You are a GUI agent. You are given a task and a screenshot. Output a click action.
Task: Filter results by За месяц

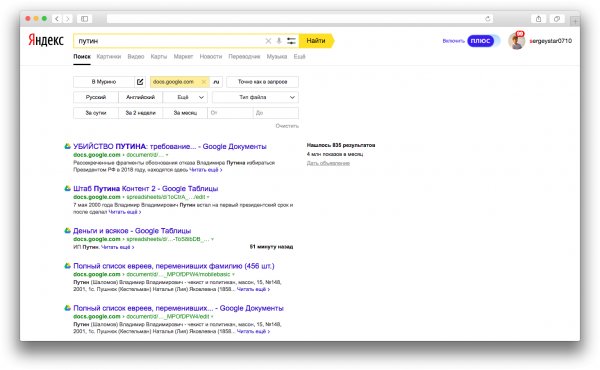tap(185, 113)
